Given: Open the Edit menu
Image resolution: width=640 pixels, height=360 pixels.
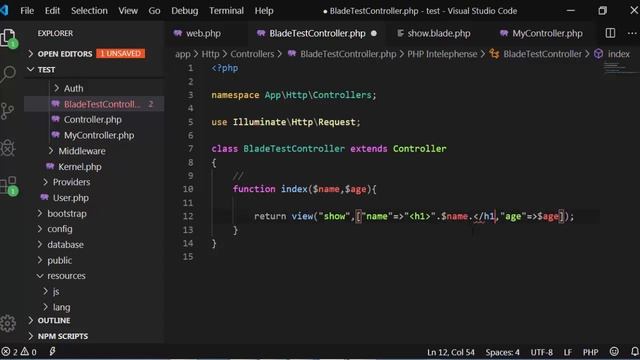Looking at the screenshot, I should pos(52,11).
